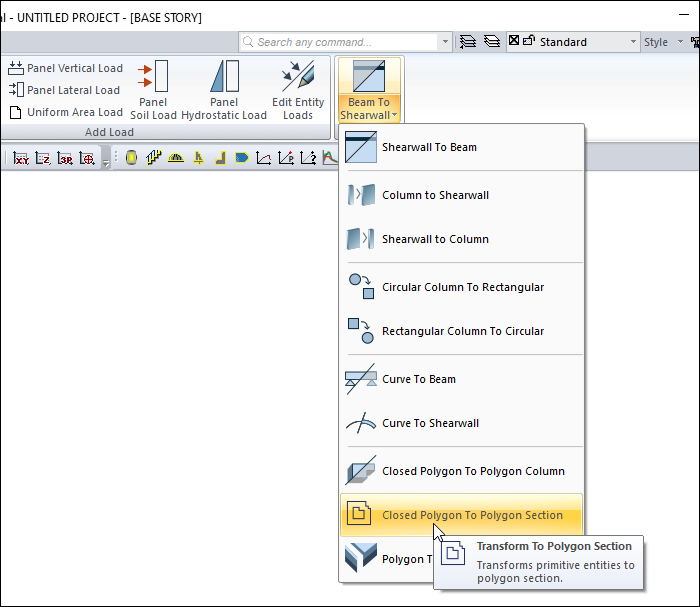The height and width of the screenshot is (607, 700).
Task: Expand the coordinate toolbar overflow arrow
Action: click(106, 163)
